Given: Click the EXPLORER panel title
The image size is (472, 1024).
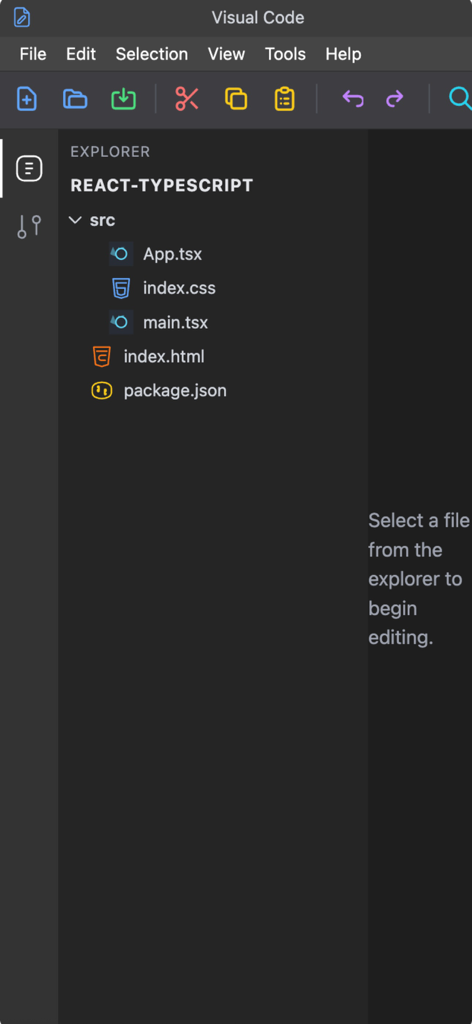Looking at the screenshot, I should point(110,152).
